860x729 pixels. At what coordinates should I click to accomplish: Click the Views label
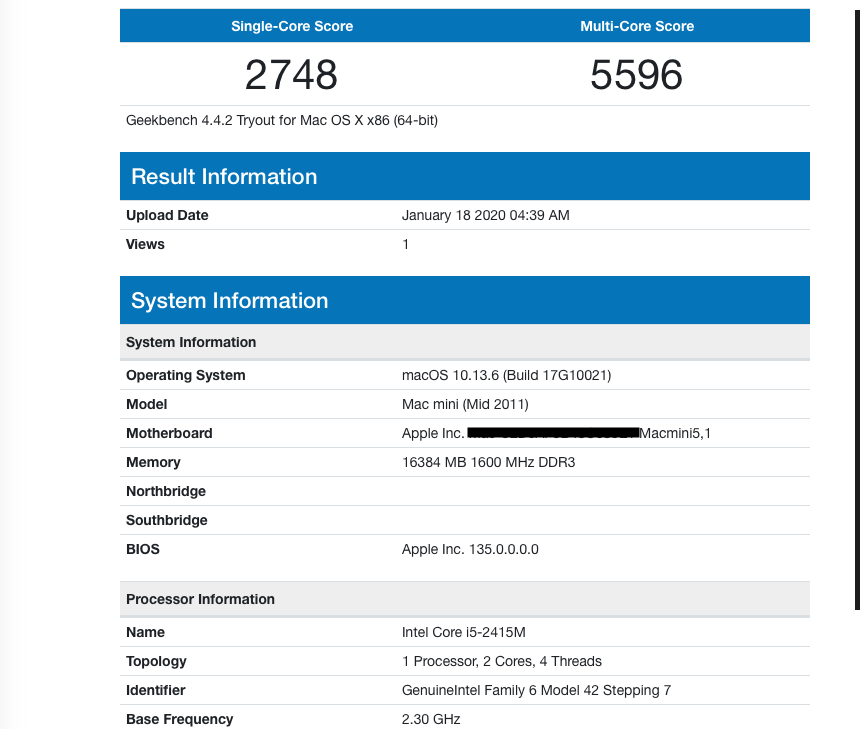(x=145, y=244)
